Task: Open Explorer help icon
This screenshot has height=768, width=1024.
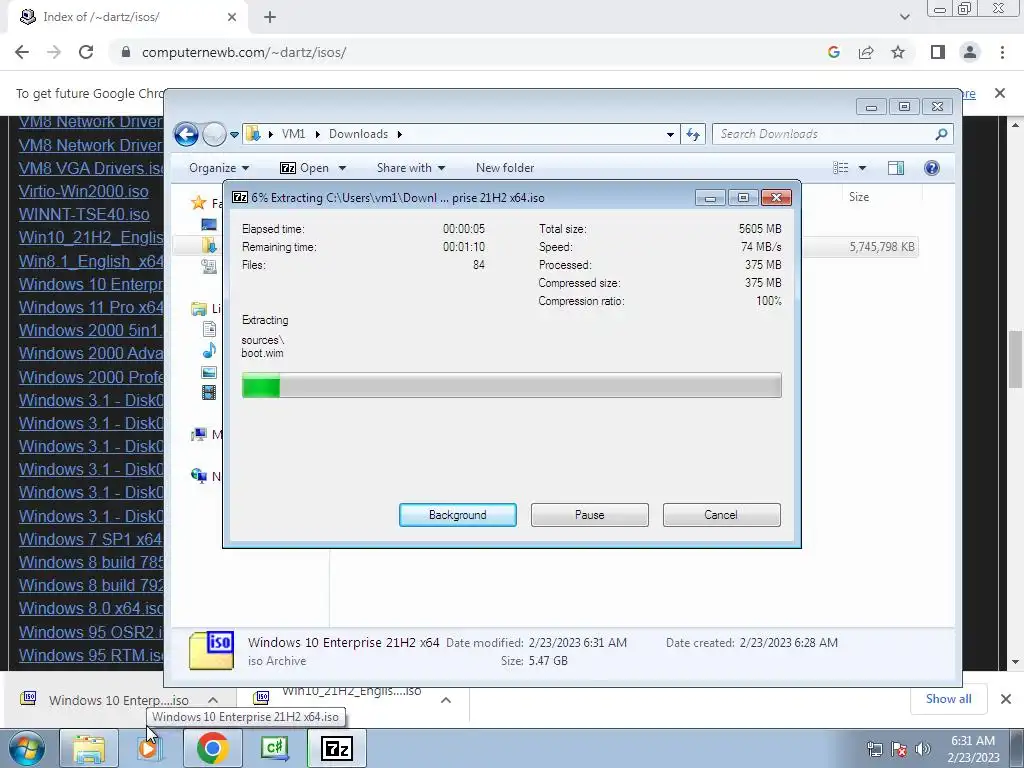Action: (x=932, y=168)
